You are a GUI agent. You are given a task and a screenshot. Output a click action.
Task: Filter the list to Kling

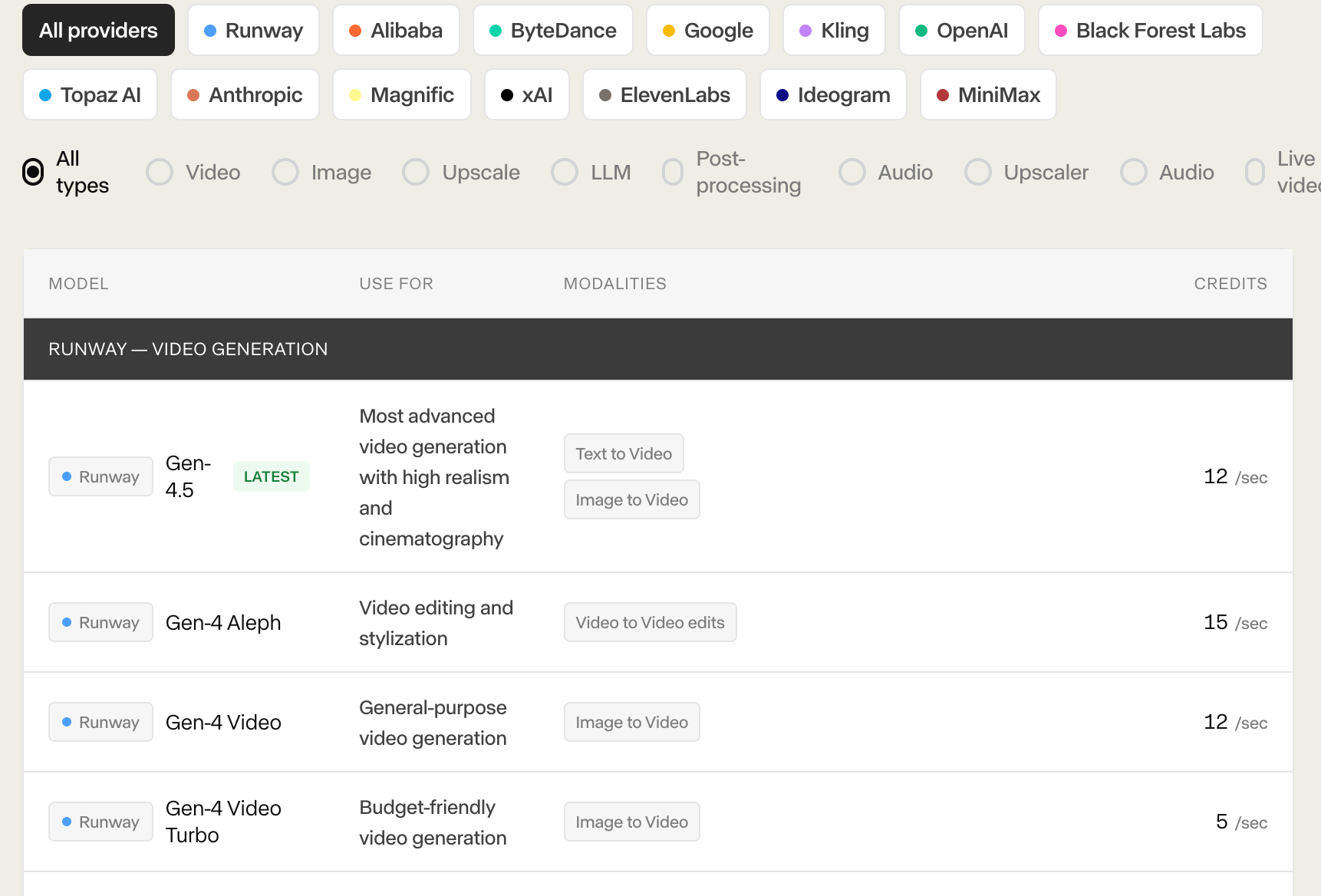pyautogui.click(x=834, y=31)
